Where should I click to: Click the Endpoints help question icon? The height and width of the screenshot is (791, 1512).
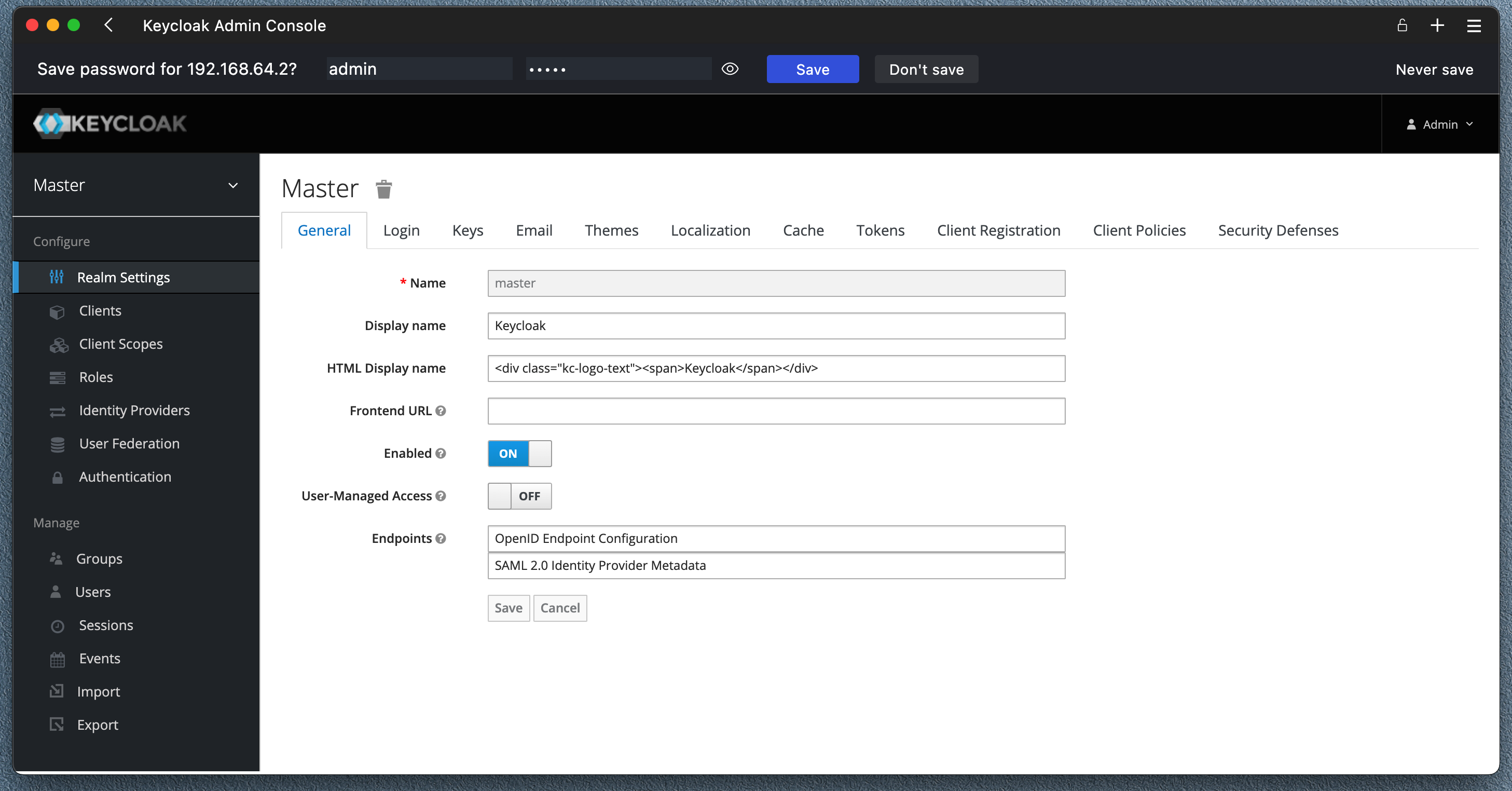(441, 538)
